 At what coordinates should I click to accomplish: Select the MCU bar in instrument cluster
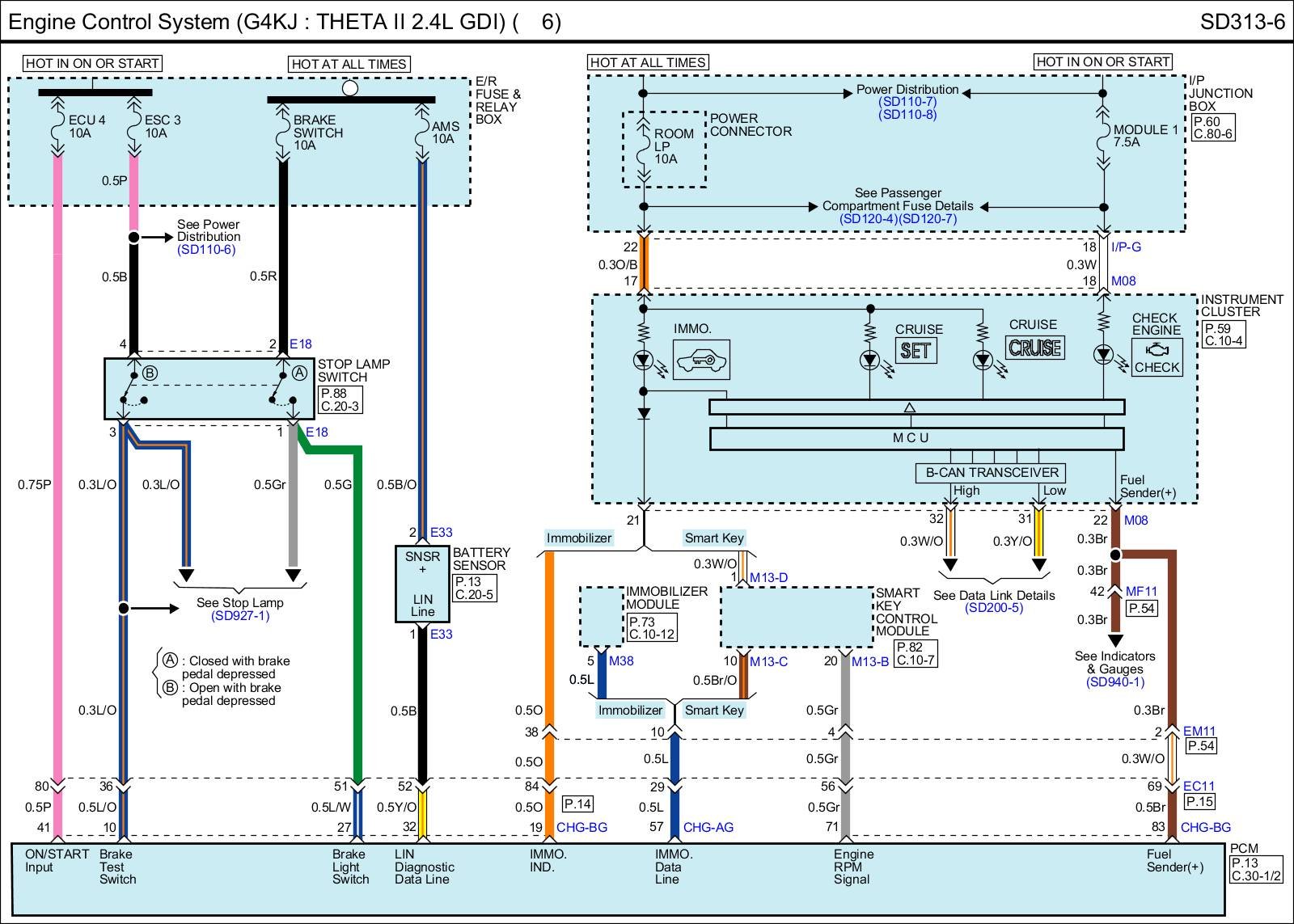[916, 438]
